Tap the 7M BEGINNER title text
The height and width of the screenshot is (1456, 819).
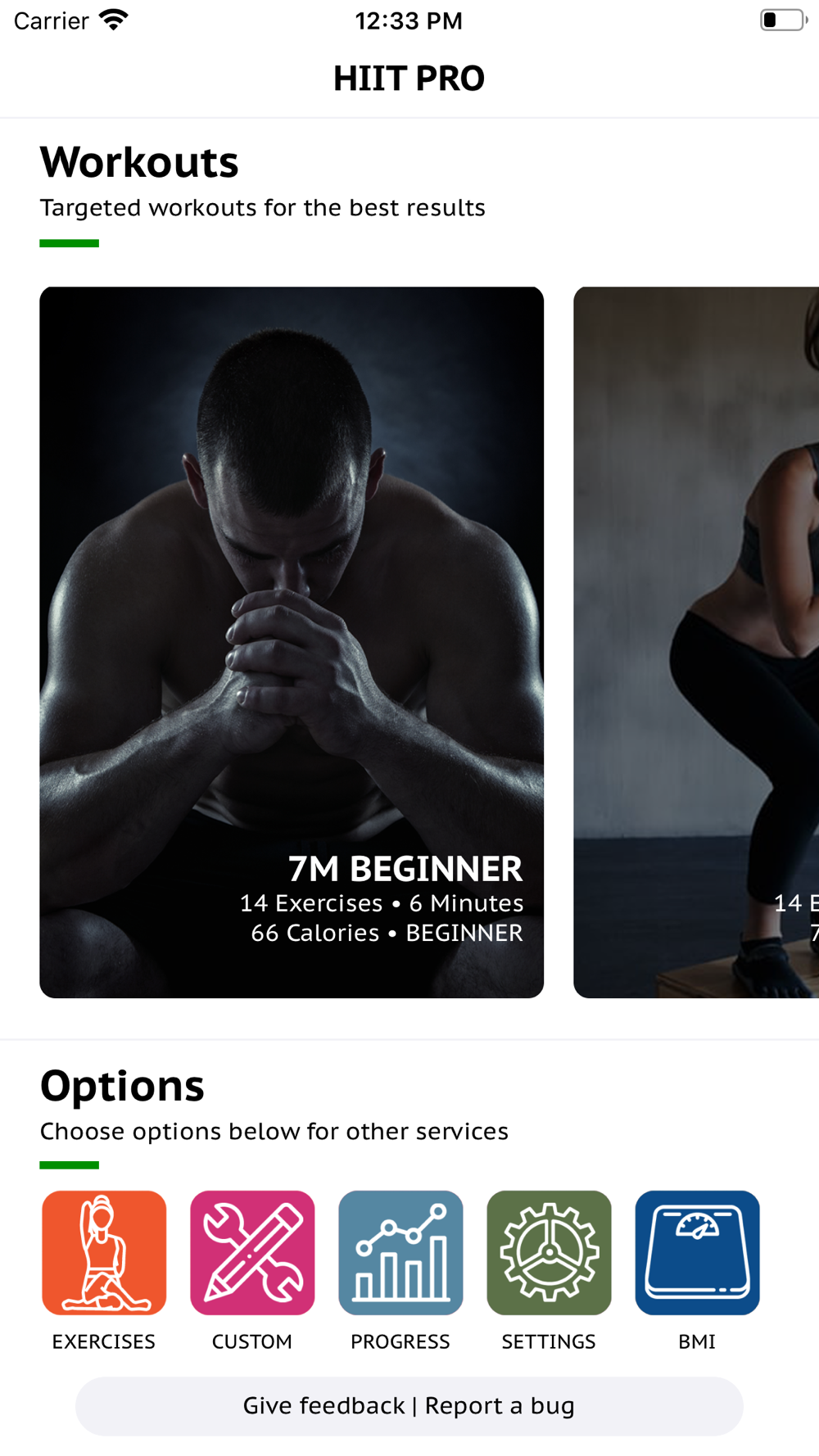coord(405,869)
